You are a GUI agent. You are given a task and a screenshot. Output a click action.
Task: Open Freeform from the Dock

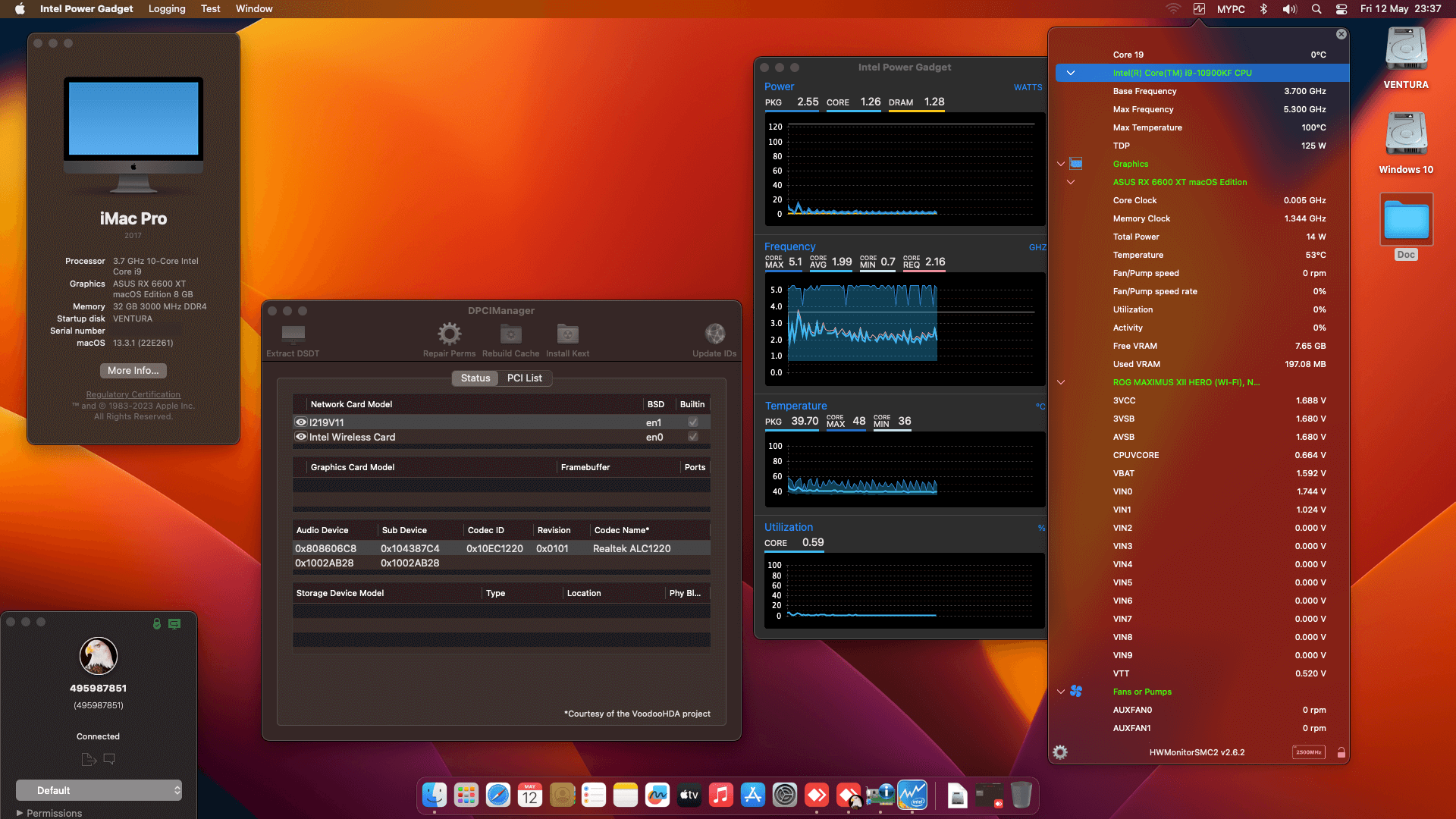tap(657, 795)
